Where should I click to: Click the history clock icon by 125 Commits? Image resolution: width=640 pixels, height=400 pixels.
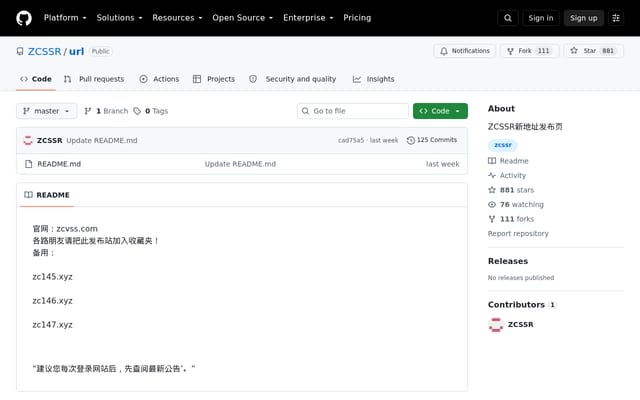click(411, 140)
